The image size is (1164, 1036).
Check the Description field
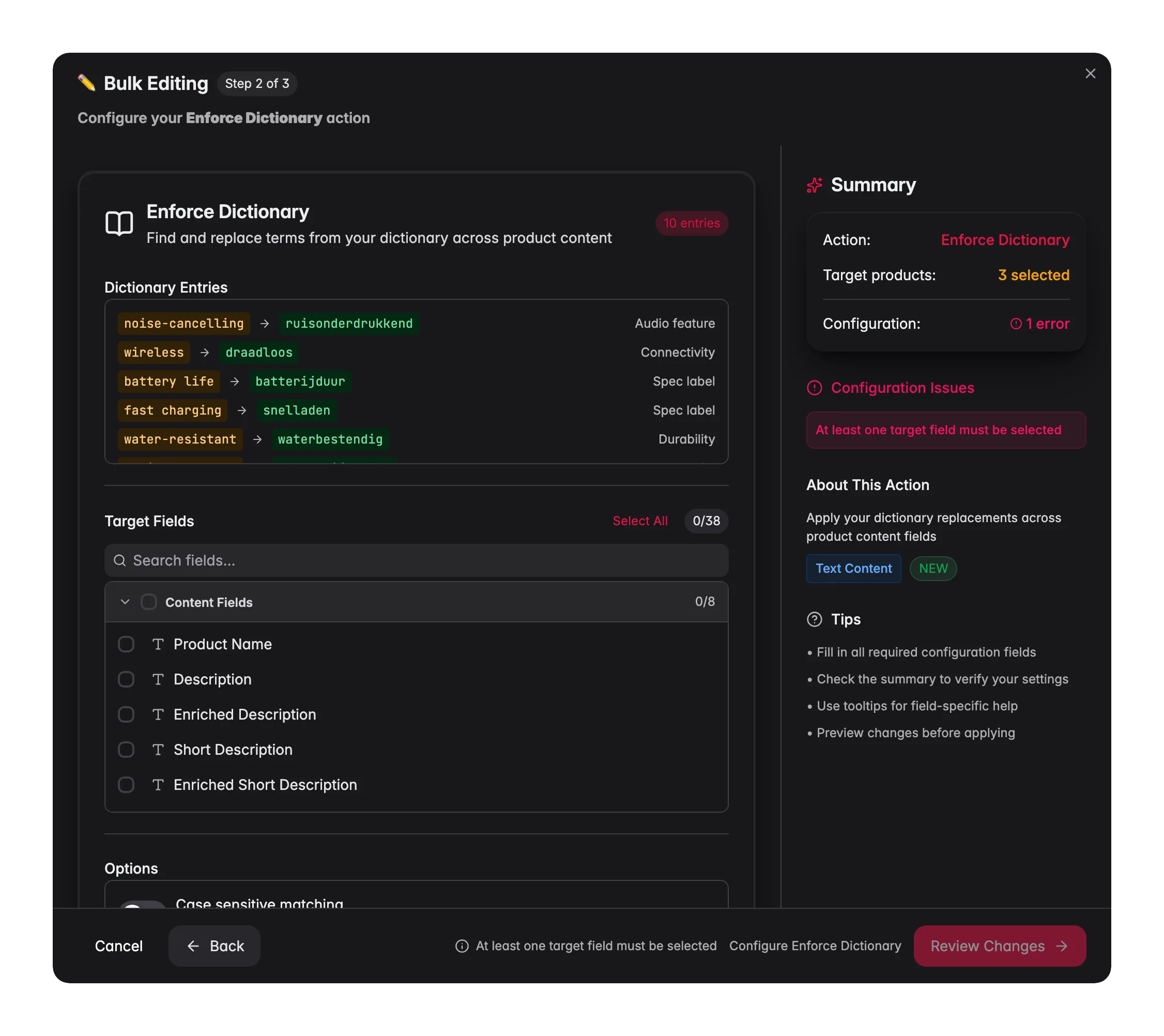tap(126, 679)
